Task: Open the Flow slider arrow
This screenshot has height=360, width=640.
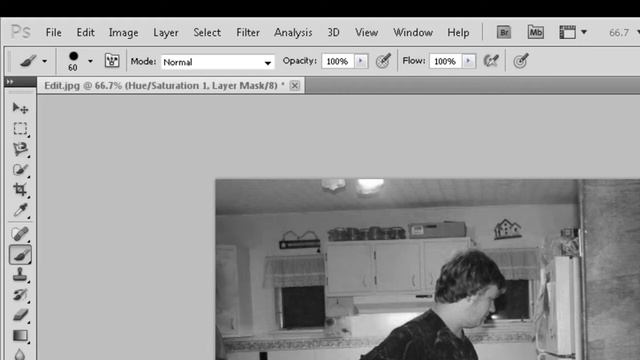Action: pyautogui.click(x=469, y=61)
